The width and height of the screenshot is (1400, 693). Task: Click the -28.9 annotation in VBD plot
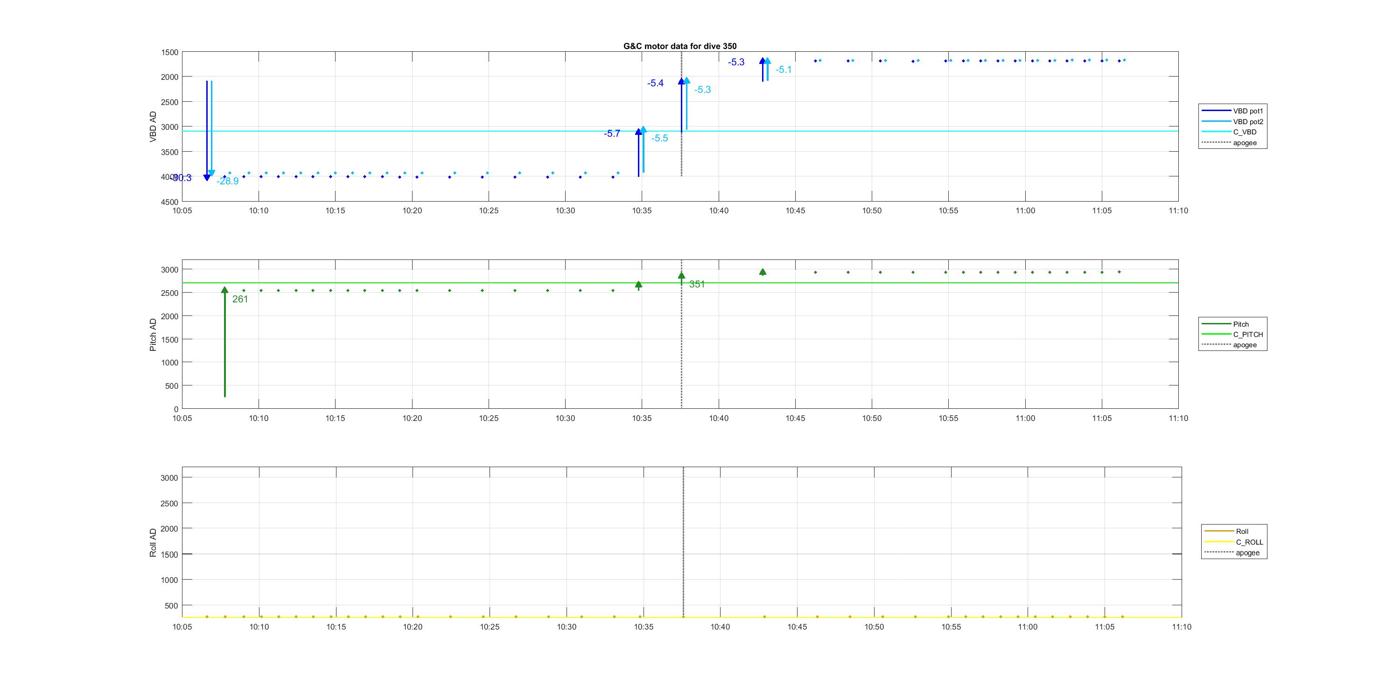228,181
